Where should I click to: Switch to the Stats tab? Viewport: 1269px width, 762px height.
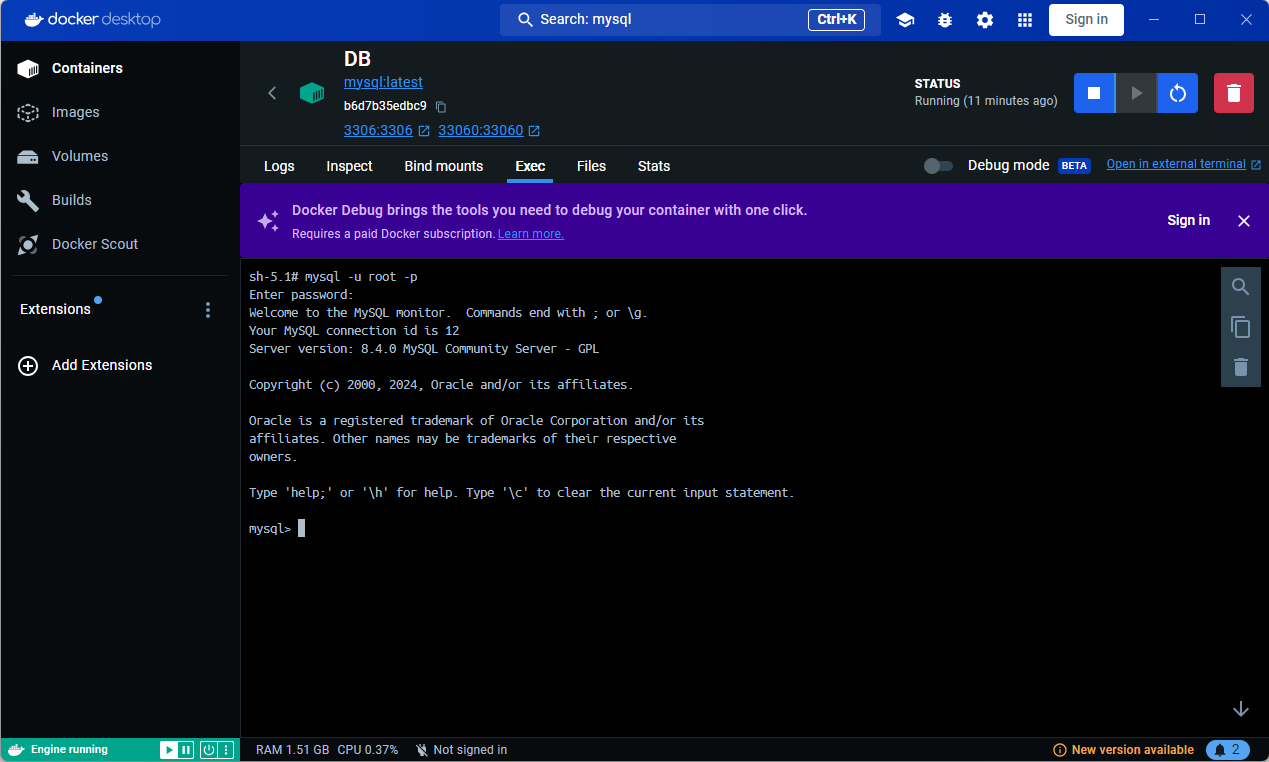(x=654, y=166)
